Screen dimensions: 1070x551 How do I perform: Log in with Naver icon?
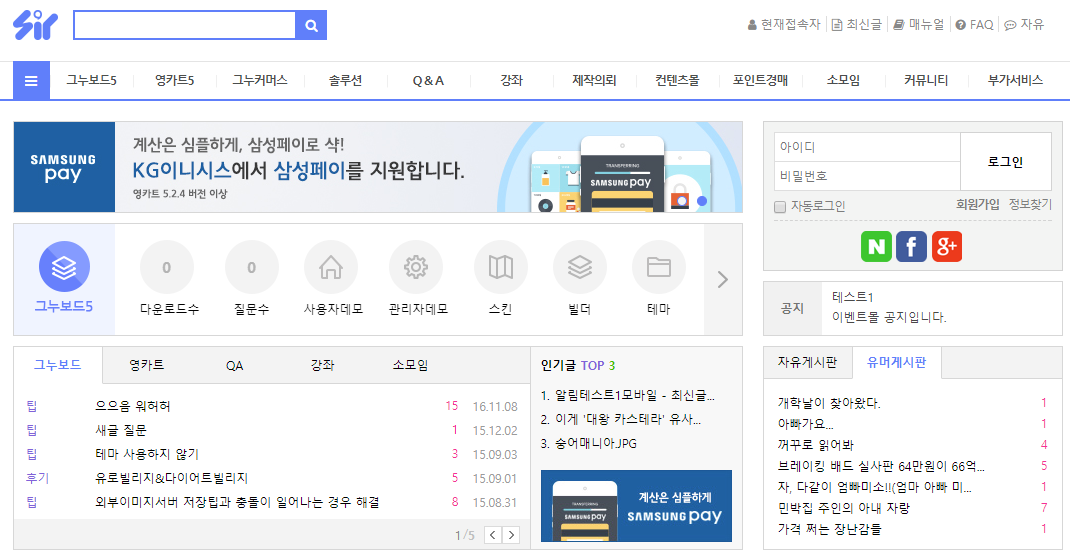[876, 246]
